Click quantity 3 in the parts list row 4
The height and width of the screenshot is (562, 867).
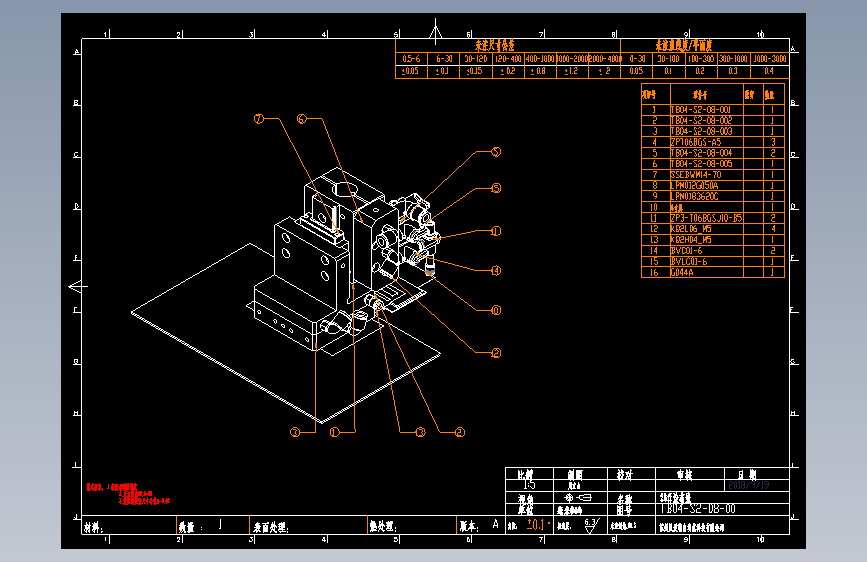[773, 142]
